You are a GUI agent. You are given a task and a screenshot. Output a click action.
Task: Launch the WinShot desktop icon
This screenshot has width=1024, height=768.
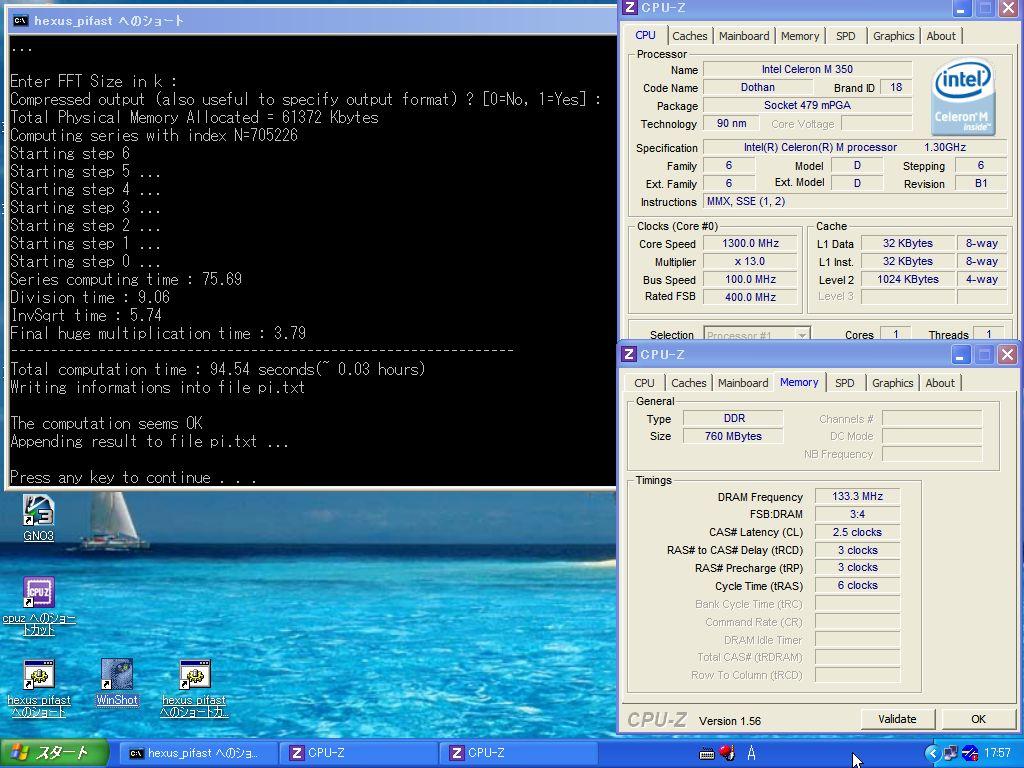(117, 682)
